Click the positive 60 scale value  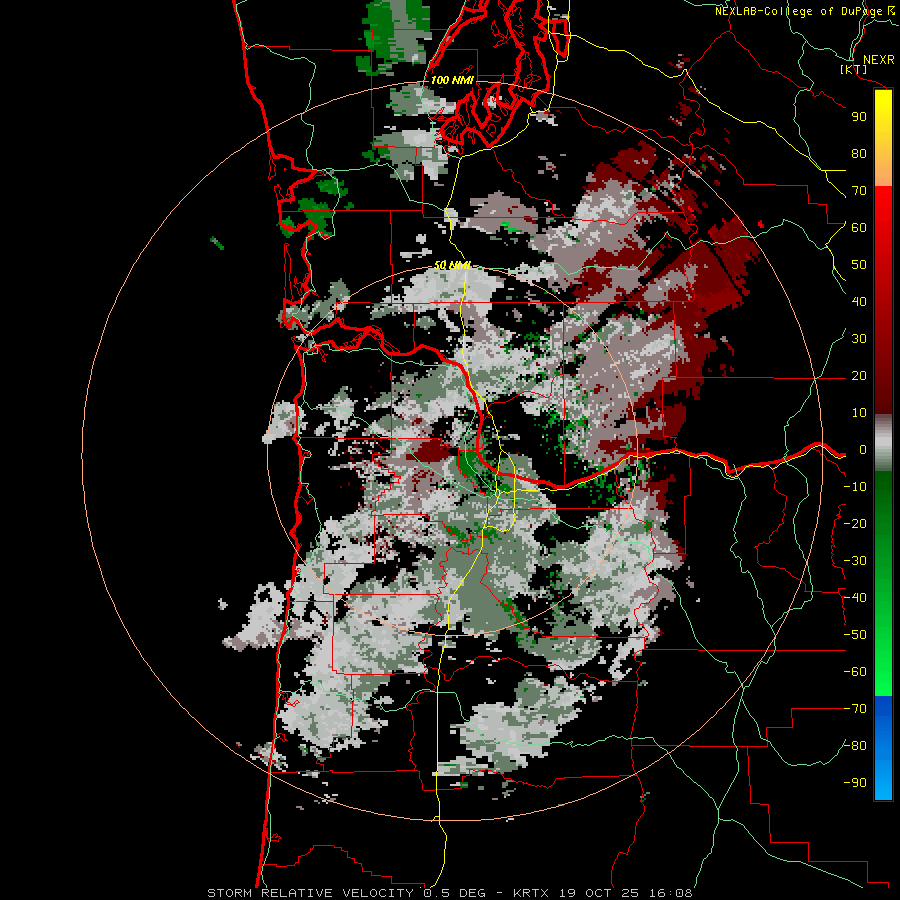point(859,228)
